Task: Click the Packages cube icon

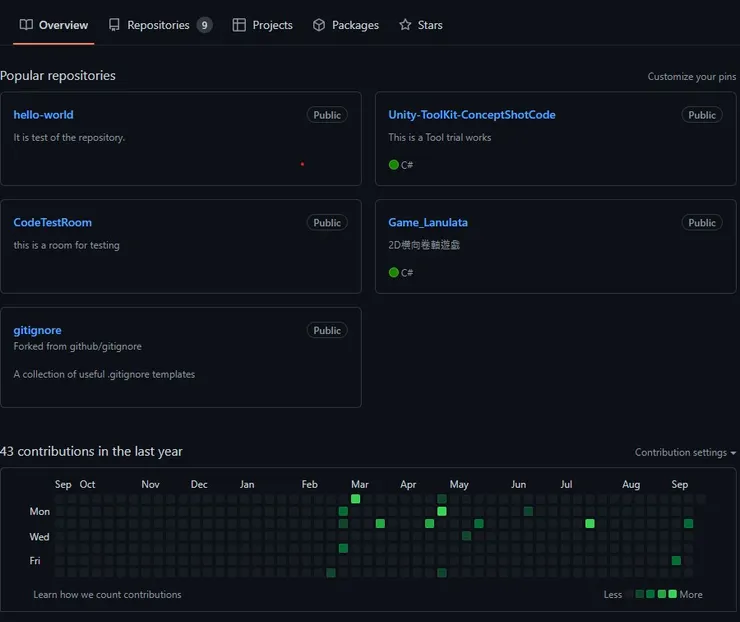Action: click(319, 25)
